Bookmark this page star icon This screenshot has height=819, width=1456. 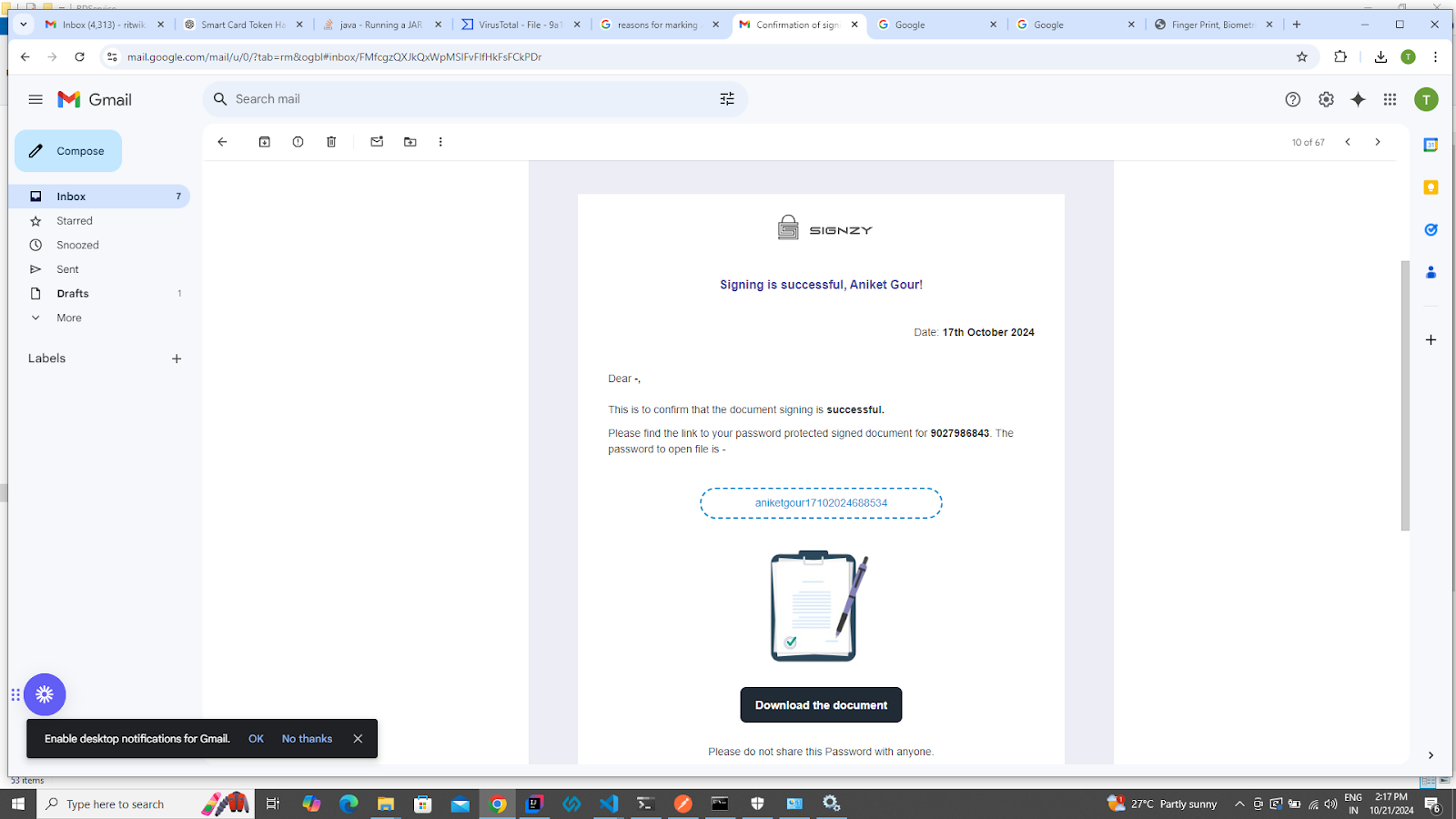coord(1302,56)
